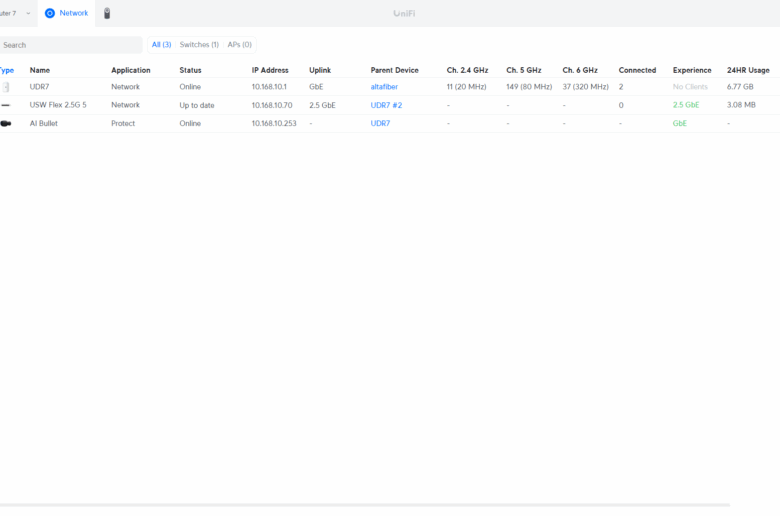Sort by Status column header
The width and height of the screenshot is (780, 516).
[x=191, y=70]
